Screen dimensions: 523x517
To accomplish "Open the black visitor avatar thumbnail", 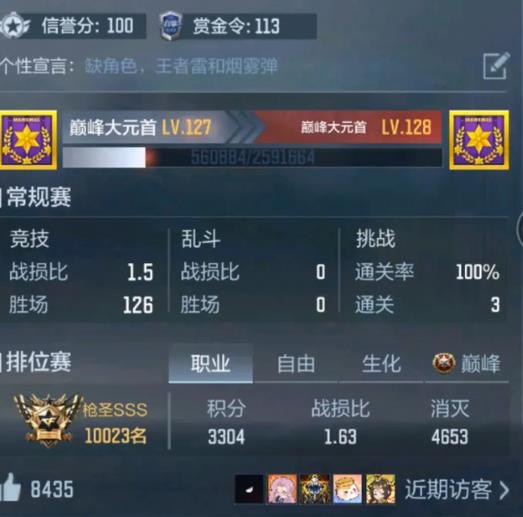I will click(x=249, y=489).
